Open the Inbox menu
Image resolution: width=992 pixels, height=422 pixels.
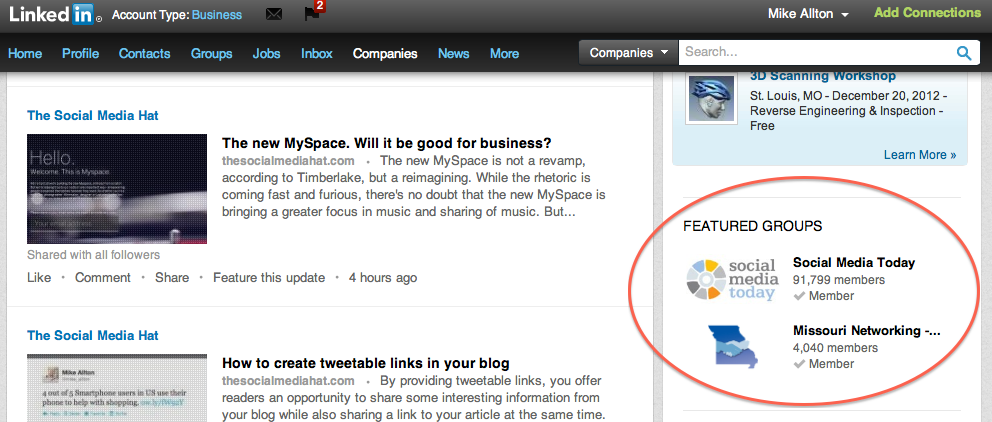[316, 54]
